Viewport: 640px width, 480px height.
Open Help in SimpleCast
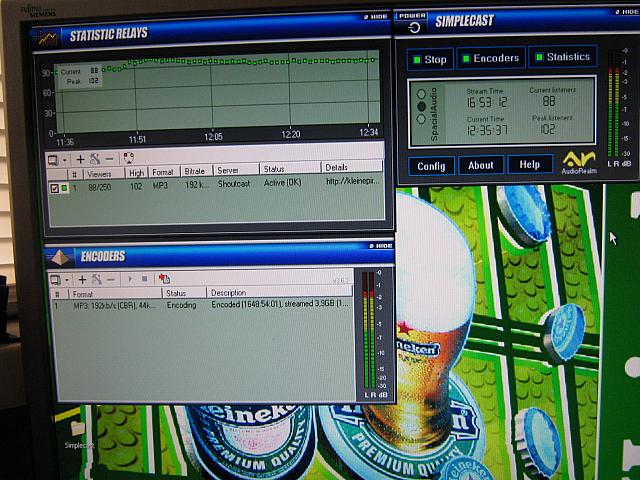(530, 164)
